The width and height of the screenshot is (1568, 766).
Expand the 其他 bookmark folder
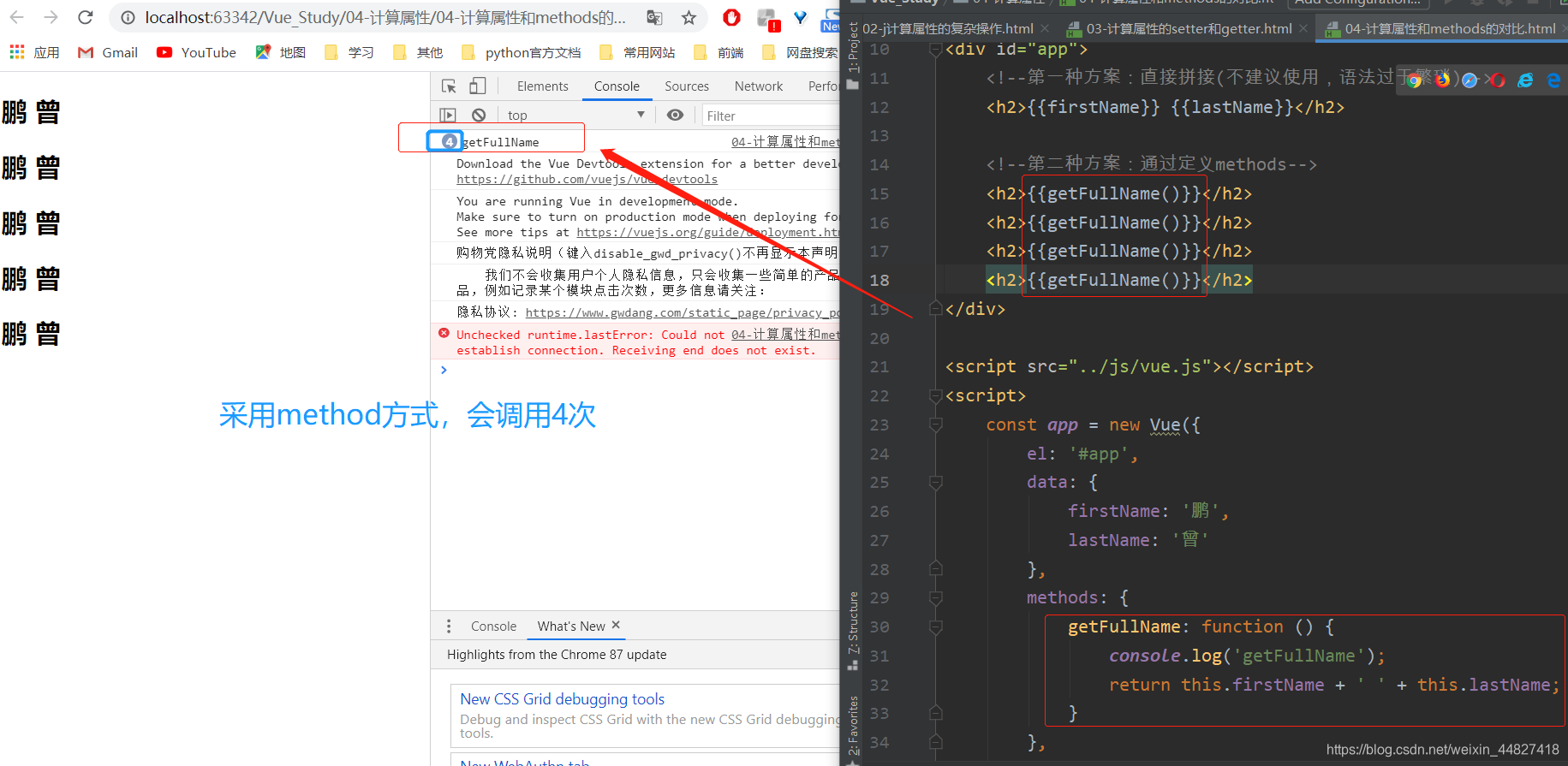pos(418,52)
